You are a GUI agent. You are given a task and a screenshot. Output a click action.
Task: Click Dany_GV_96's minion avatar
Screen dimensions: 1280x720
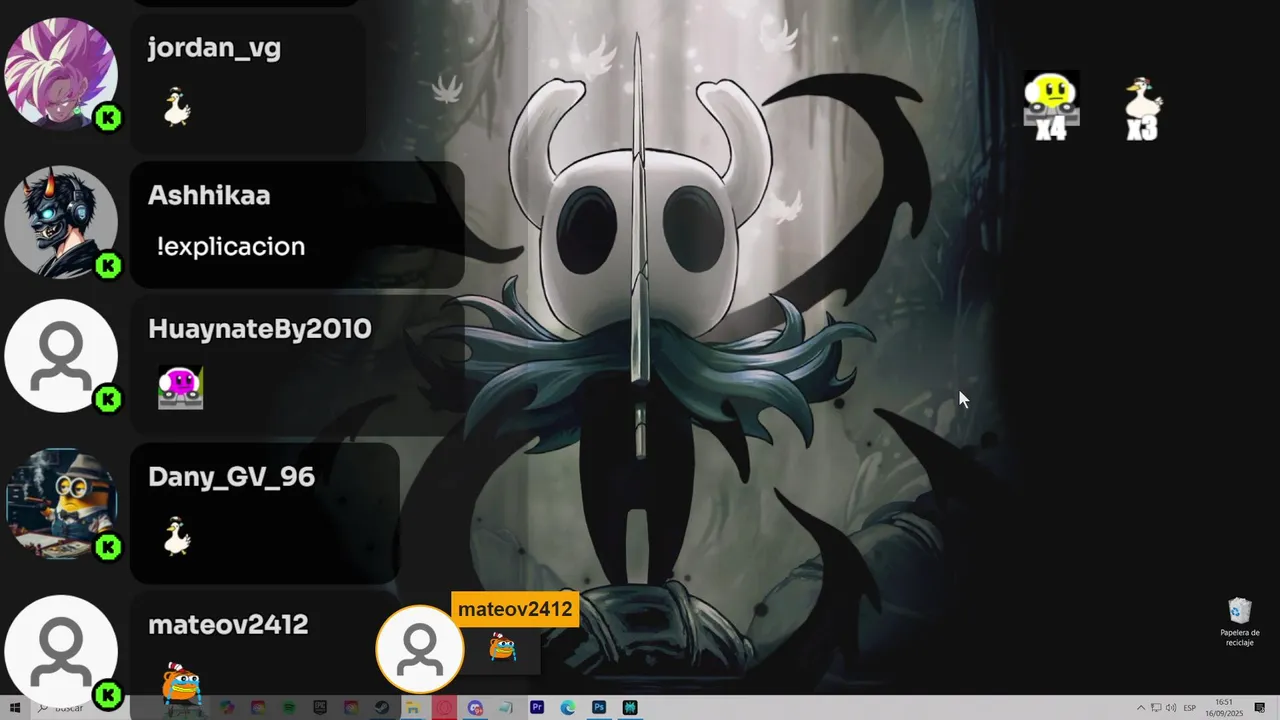coord(60,504)
